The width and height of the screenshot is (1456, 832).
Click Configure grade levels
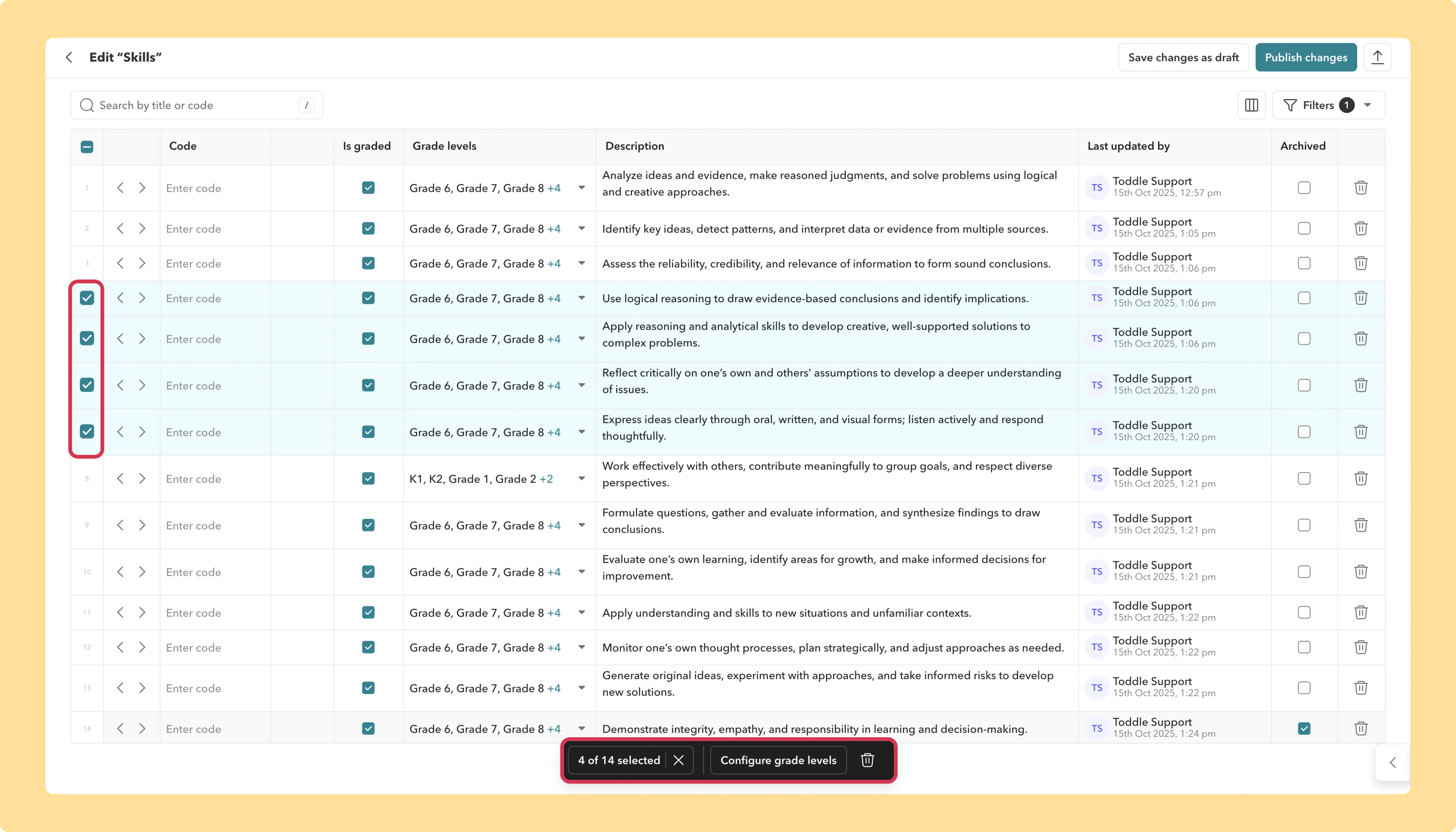778,760
